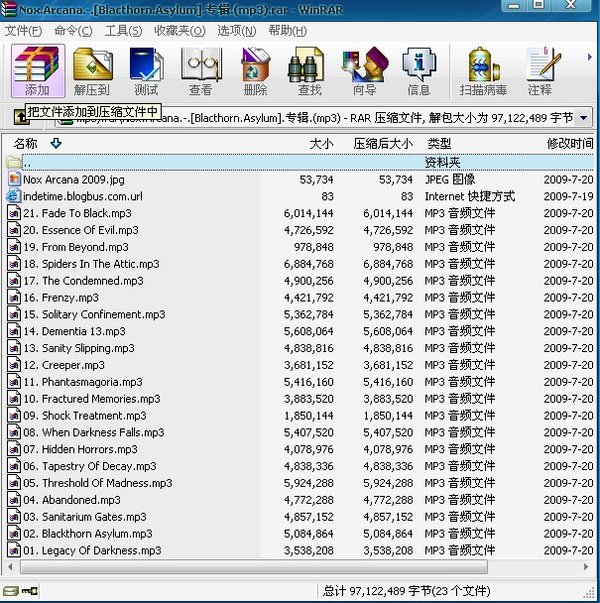Click the 解压到 (Extract To) toolbar icon

coord(92,71)
